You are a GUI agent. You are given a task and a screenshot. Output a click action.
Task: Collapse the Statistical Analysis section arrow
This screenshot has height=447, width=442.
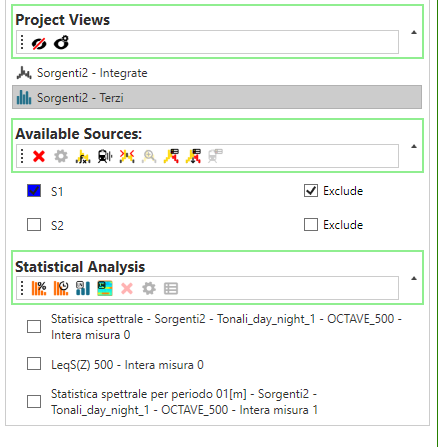414,278
